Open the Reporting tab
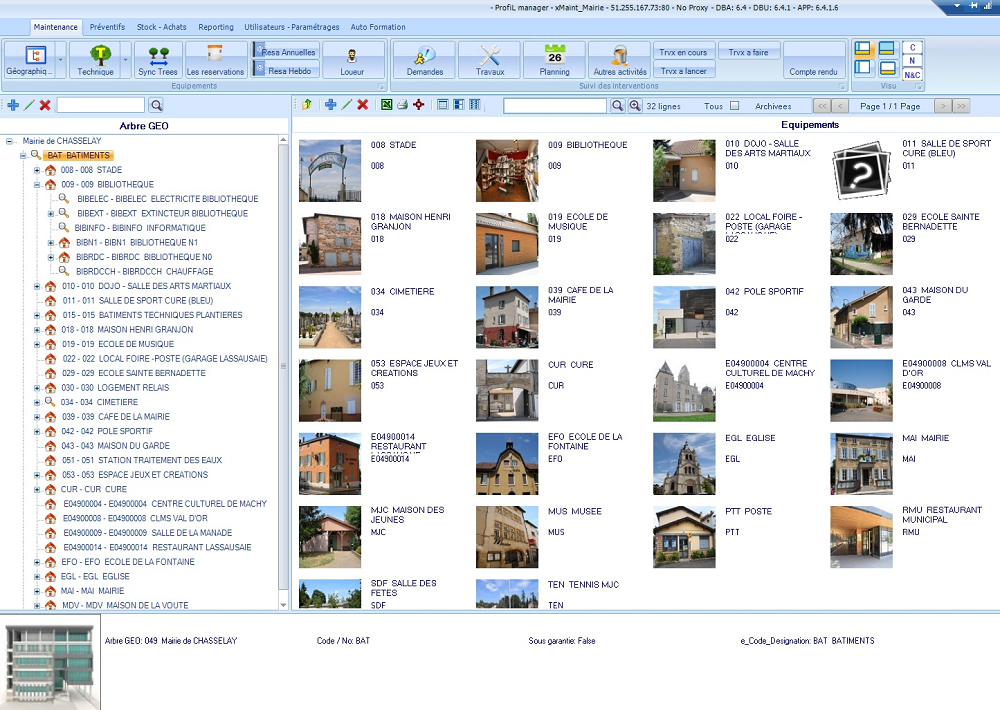Image resolution: width=1000 pixels, height=710 pixels. click(x=216, y=27)
